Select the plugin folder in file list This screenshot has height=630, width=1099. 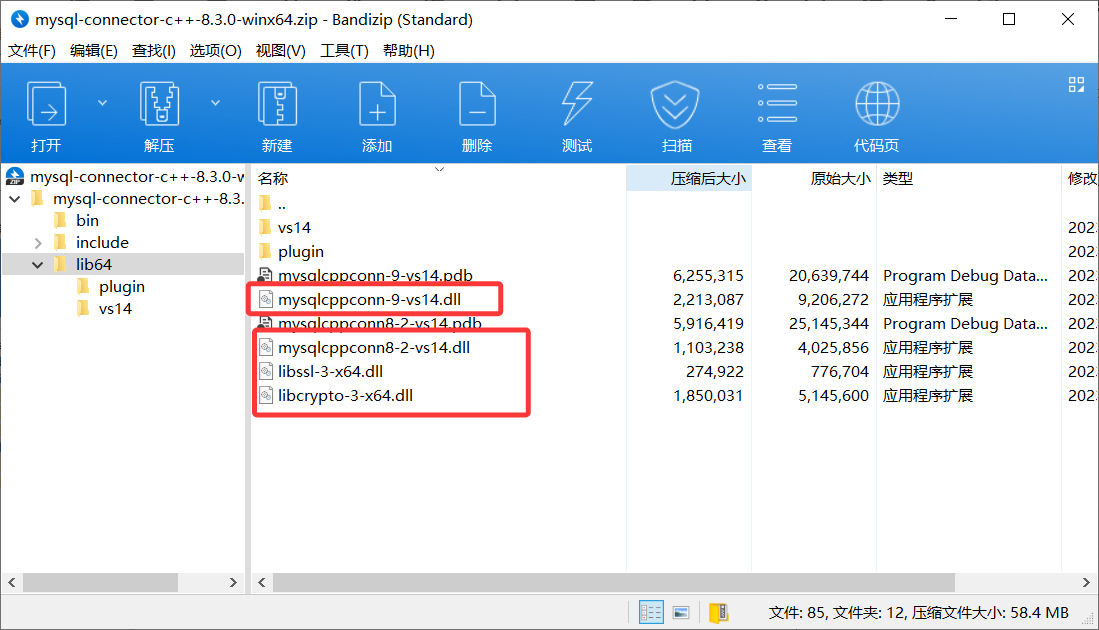tap(301, 252)
